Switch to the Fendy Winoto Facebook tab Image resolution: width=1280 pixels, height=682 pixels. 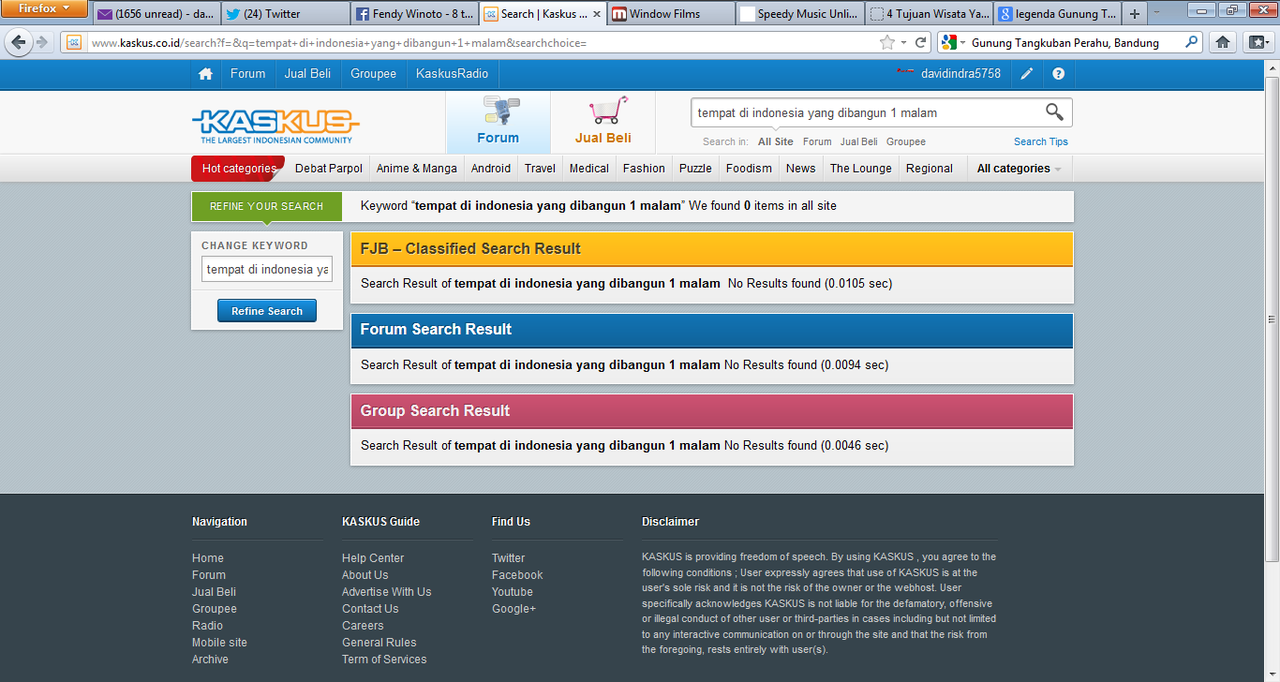click(x=414, y=14)
